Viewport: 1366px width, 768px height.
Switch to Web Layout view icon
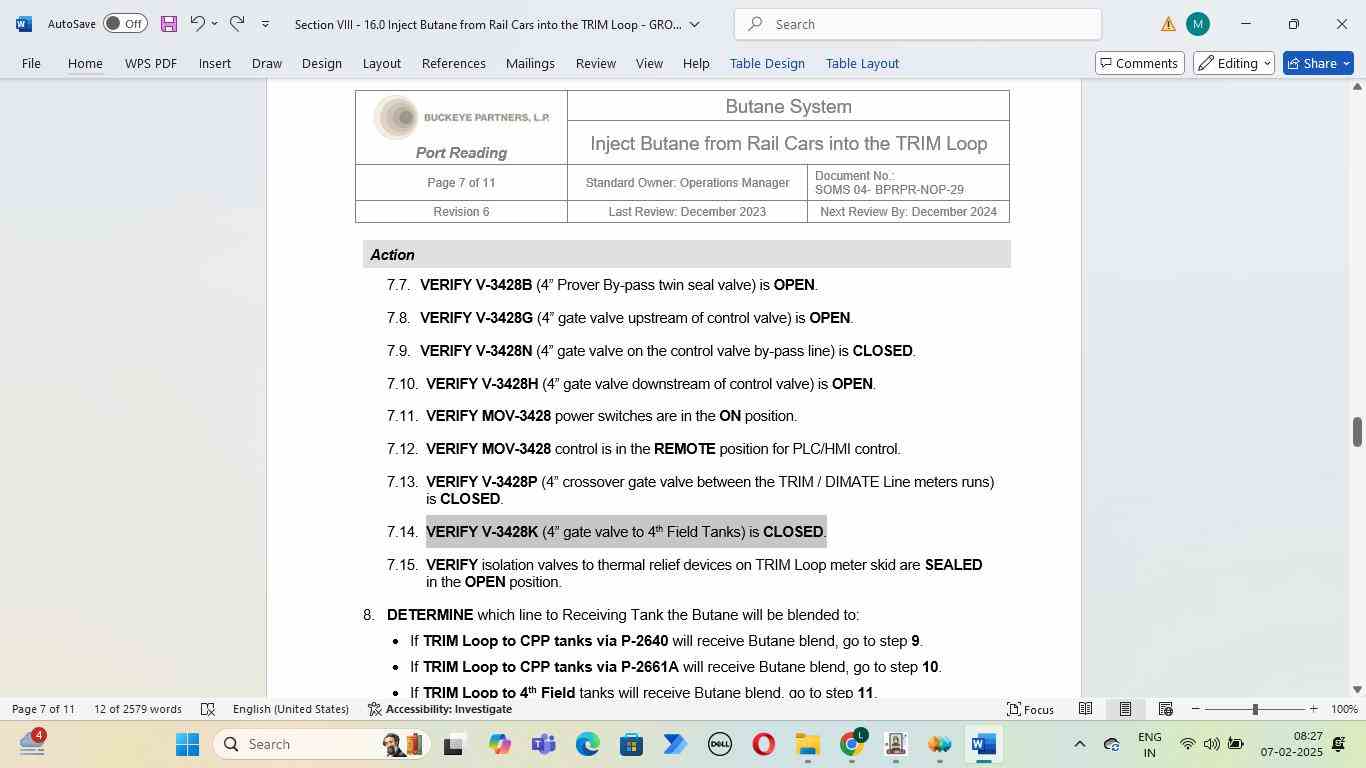pos(1165,709)
